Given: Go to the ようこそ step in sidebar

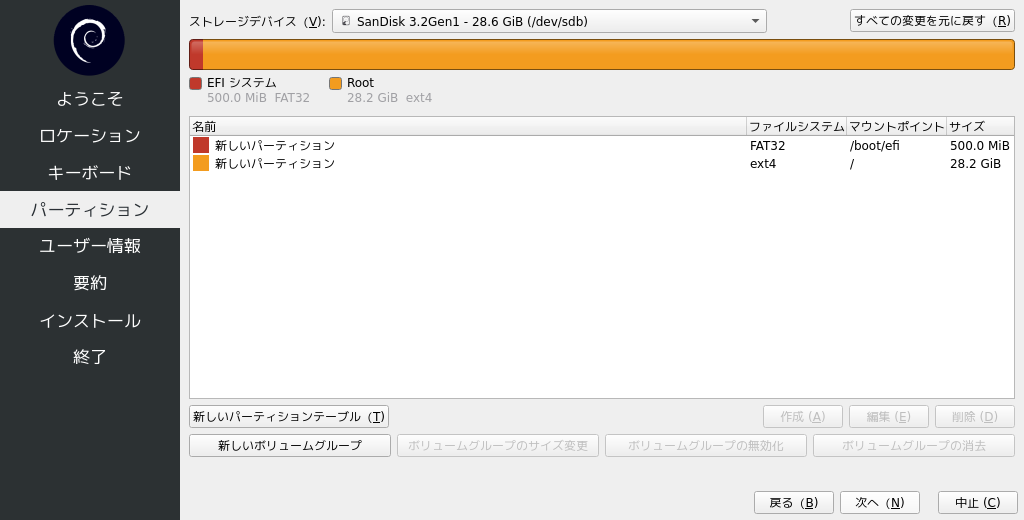Looking at the screenshot, I should pos(89,98).
